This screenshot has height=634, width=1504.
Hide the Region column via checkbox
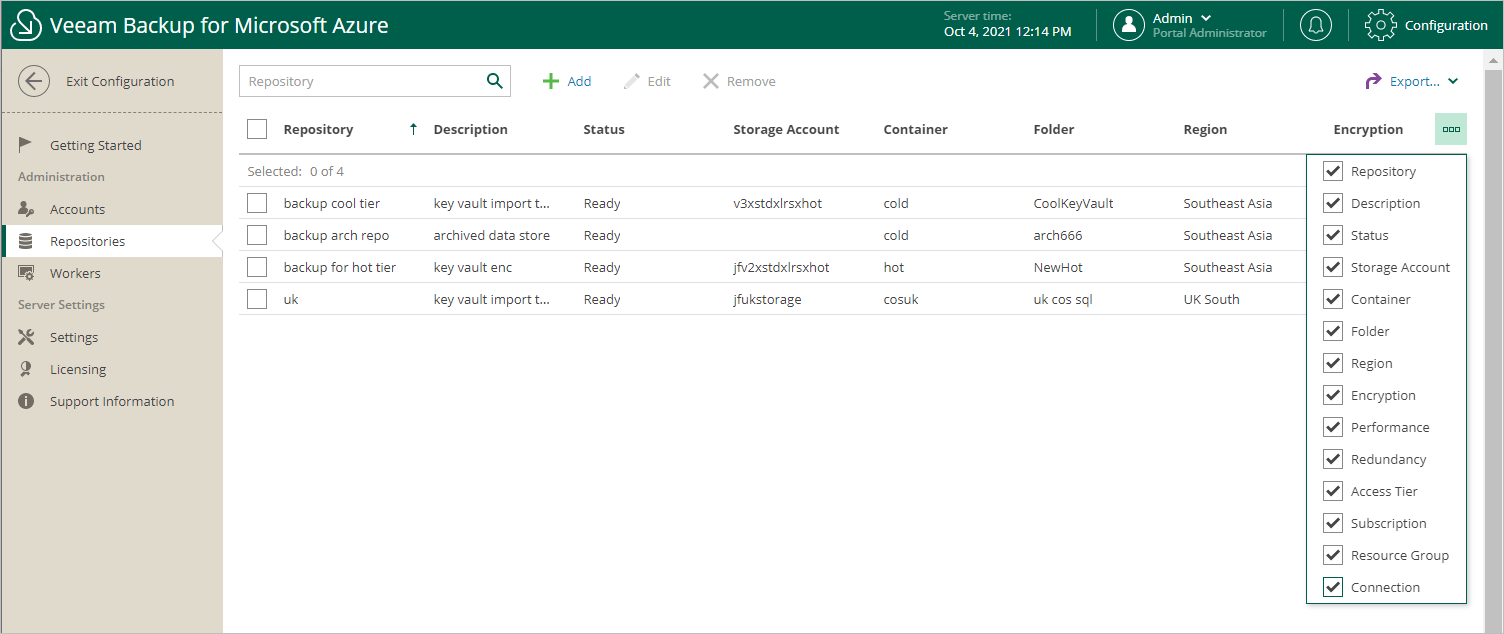[1333, 363]
